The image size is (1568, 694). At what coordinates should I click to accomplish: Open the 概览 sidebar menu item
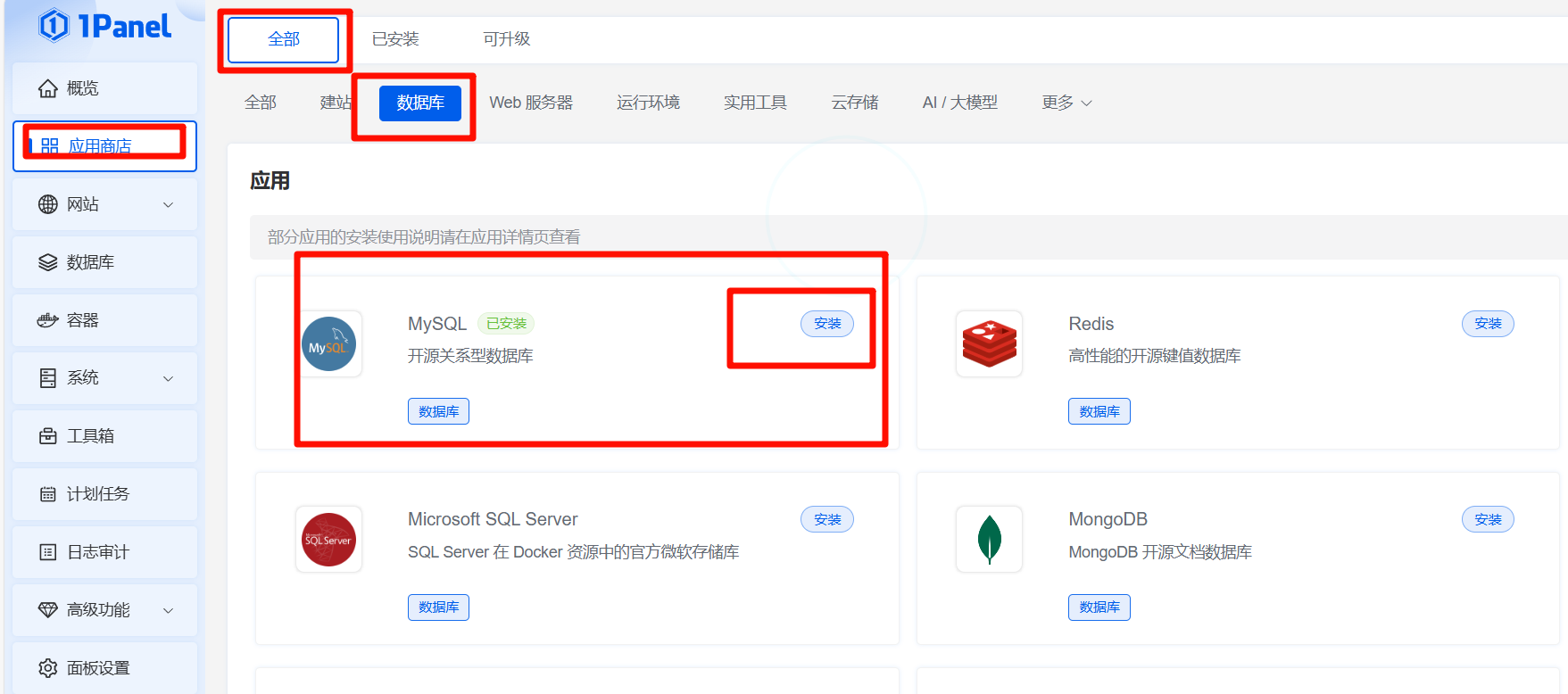point(104,88)
